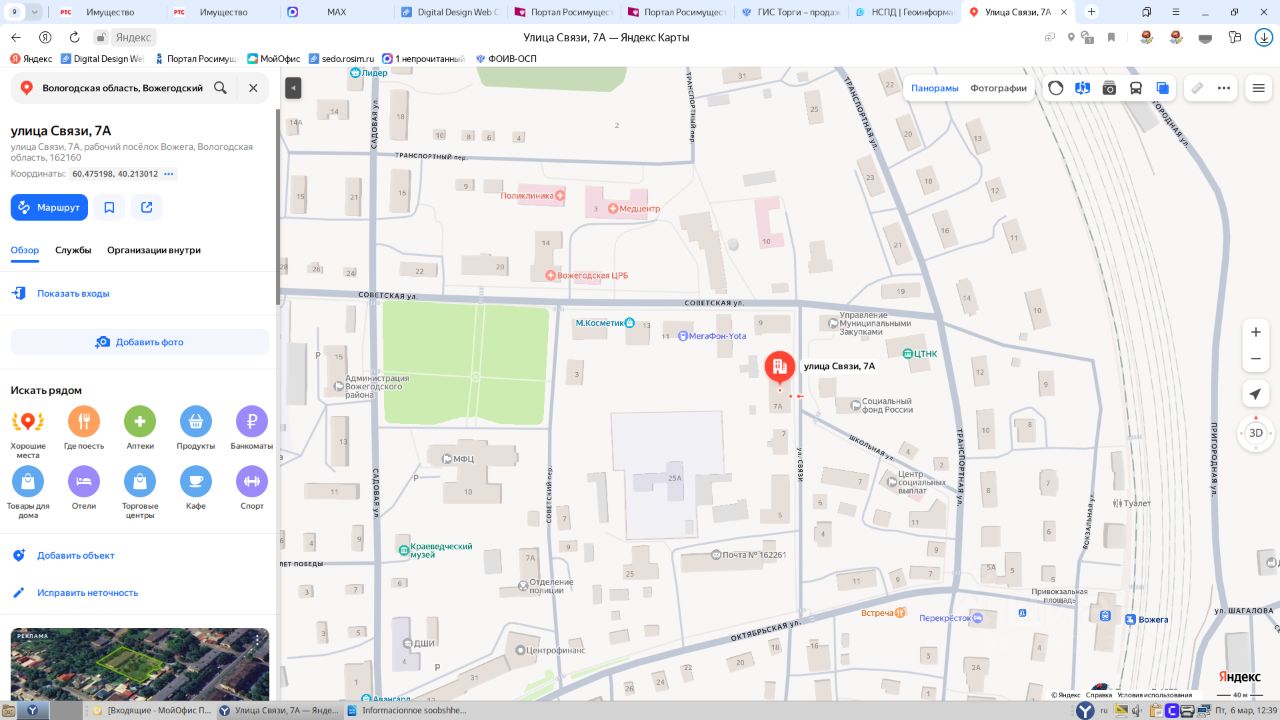Search nearby Банкоматы
The width and height of the screenshot is (1280, 720).
(252, 429)
